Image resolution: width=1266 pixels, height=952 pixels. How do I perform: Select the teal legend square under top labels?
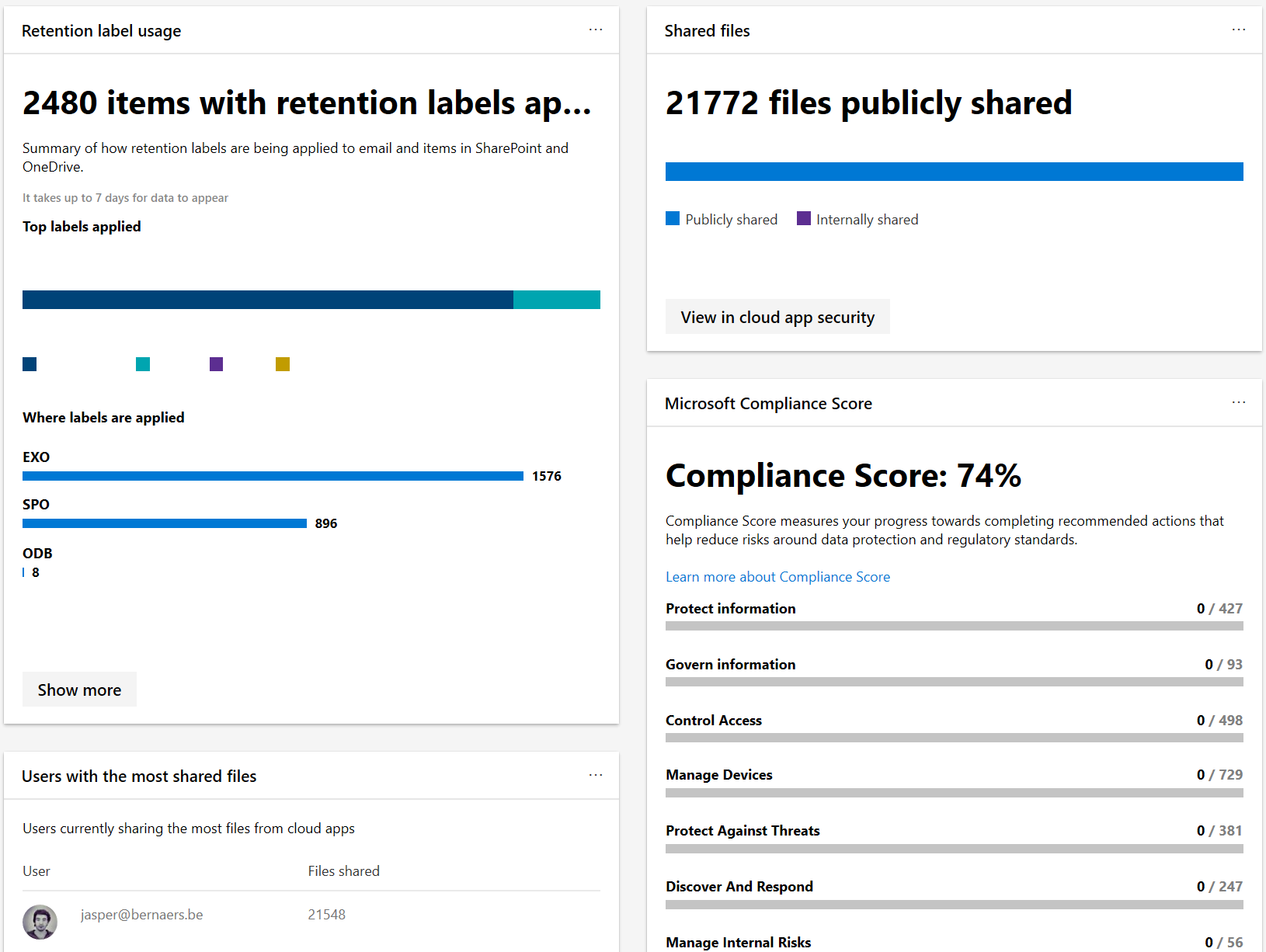(x=142, y=363)
